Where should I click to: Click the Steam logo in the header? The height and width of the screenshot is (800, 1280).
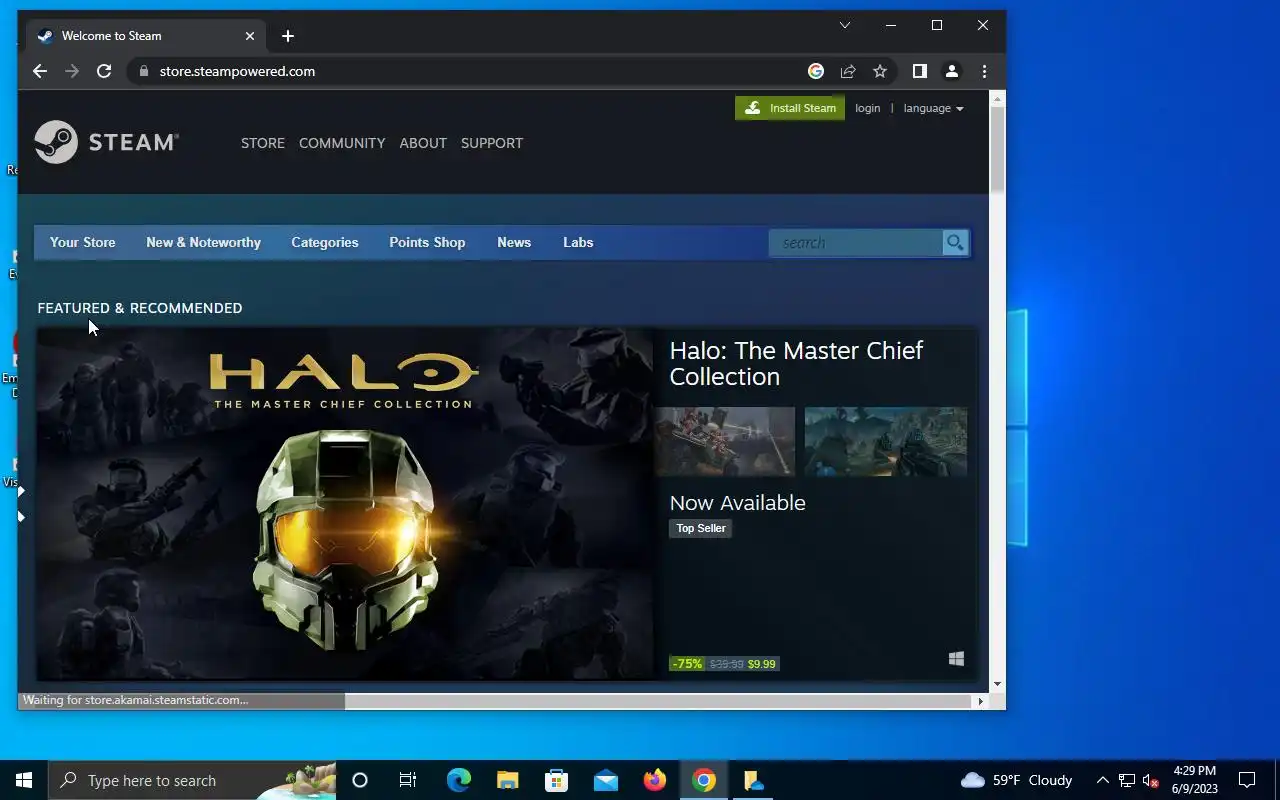(x=106, y=142)
